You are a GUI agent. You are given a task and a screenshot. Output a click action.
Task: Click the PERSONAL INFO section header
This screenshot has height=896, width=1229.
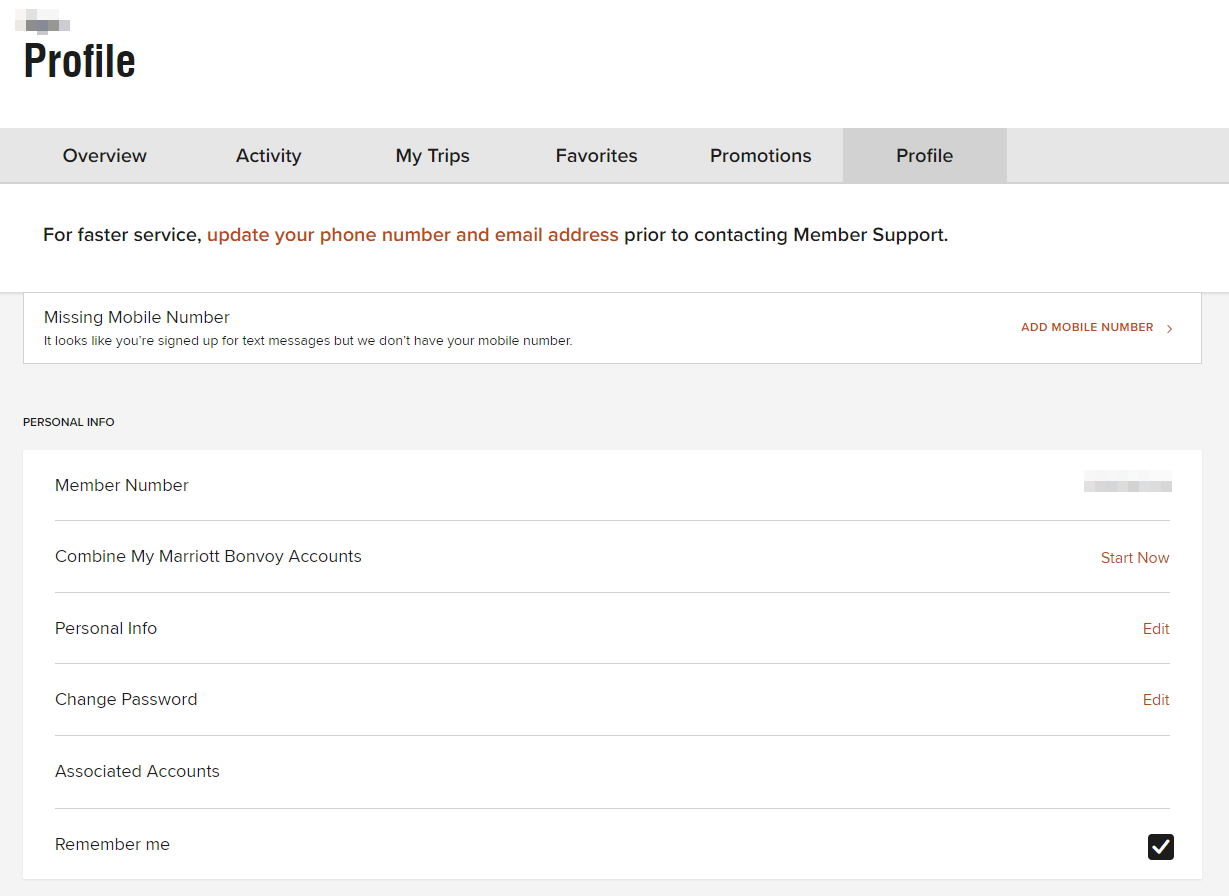[69, 422]
